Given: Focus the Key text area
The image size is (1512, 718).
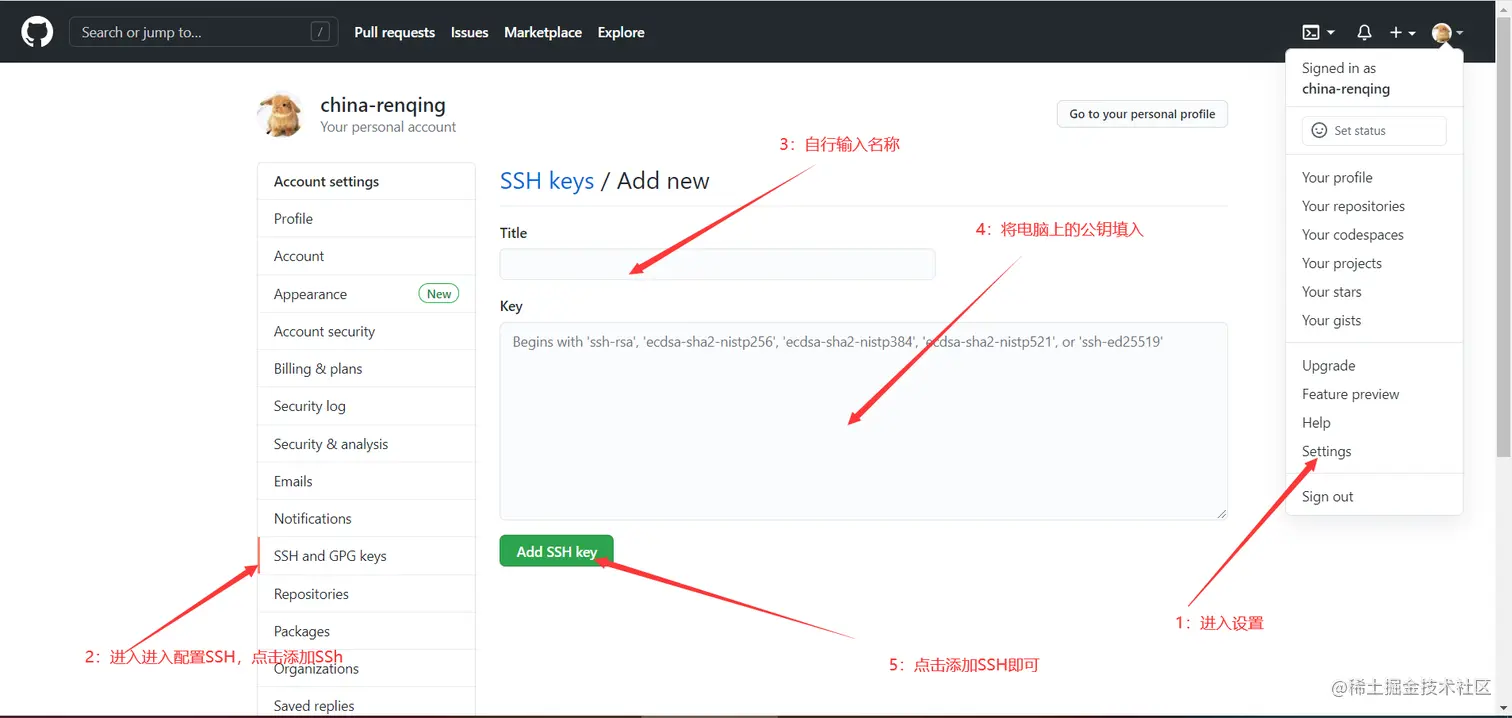Looking at the screenshot, I should pyautogui.click(x=863, y=420).
